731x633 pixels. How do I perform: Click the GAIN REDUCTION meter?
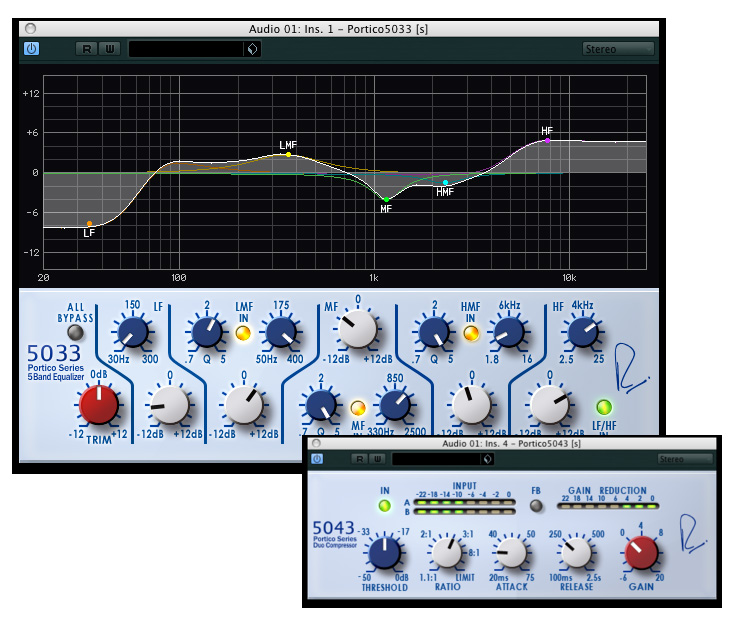(608, 506)
